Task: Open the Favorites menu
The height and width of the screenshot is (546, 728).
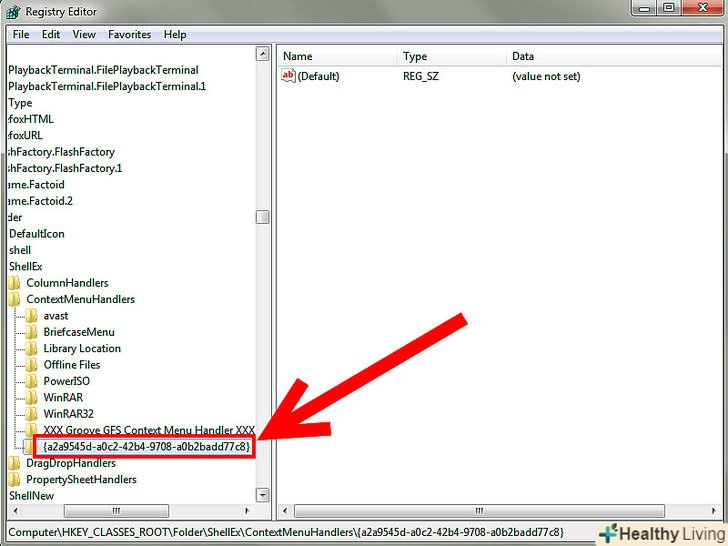Action: click(x=130, y=34)
